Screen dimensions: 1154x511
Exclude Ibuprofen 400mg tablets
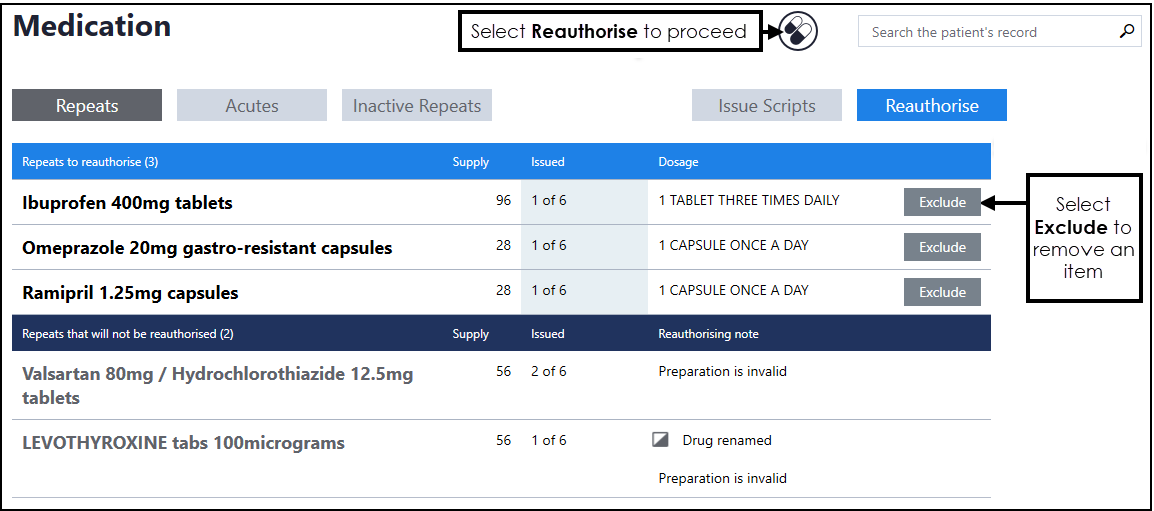[x=942, y=202]
